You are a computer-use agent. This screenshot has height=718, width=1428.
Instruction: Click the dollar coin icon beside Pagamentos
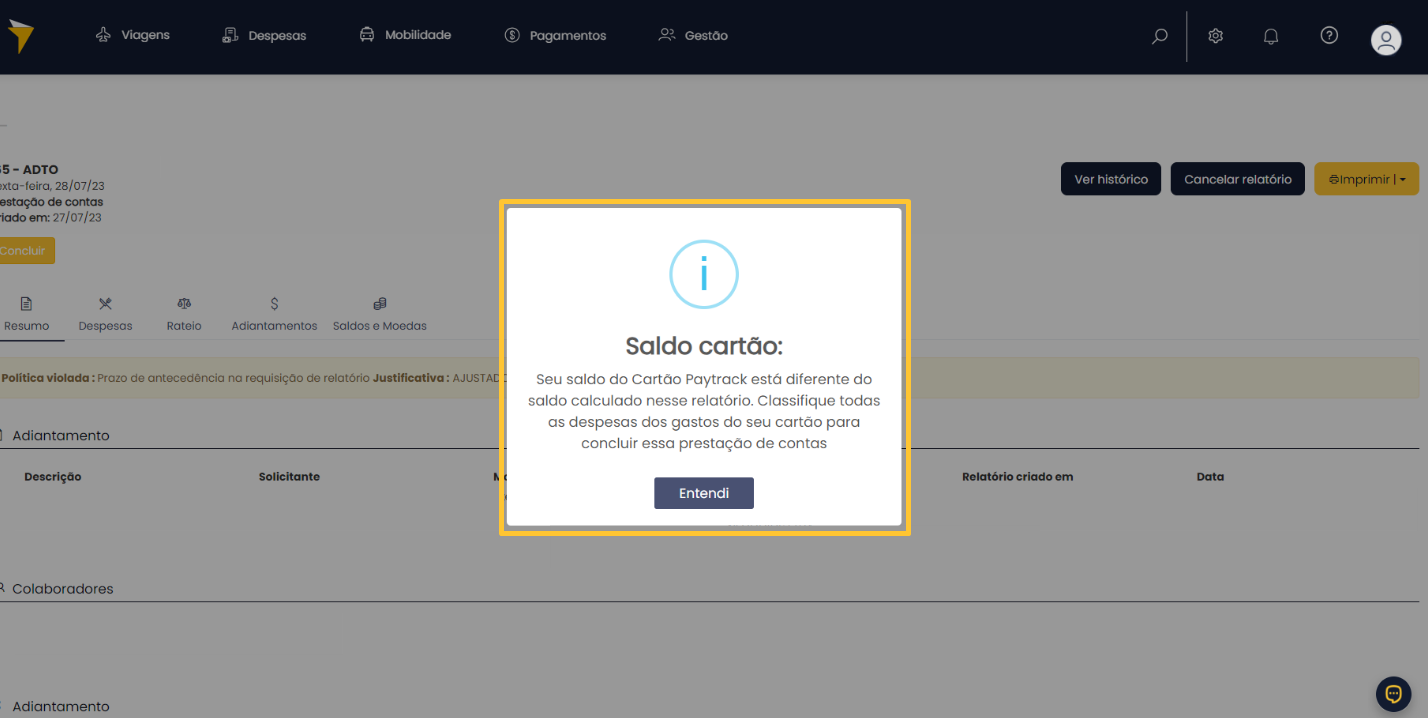(512, 36)
